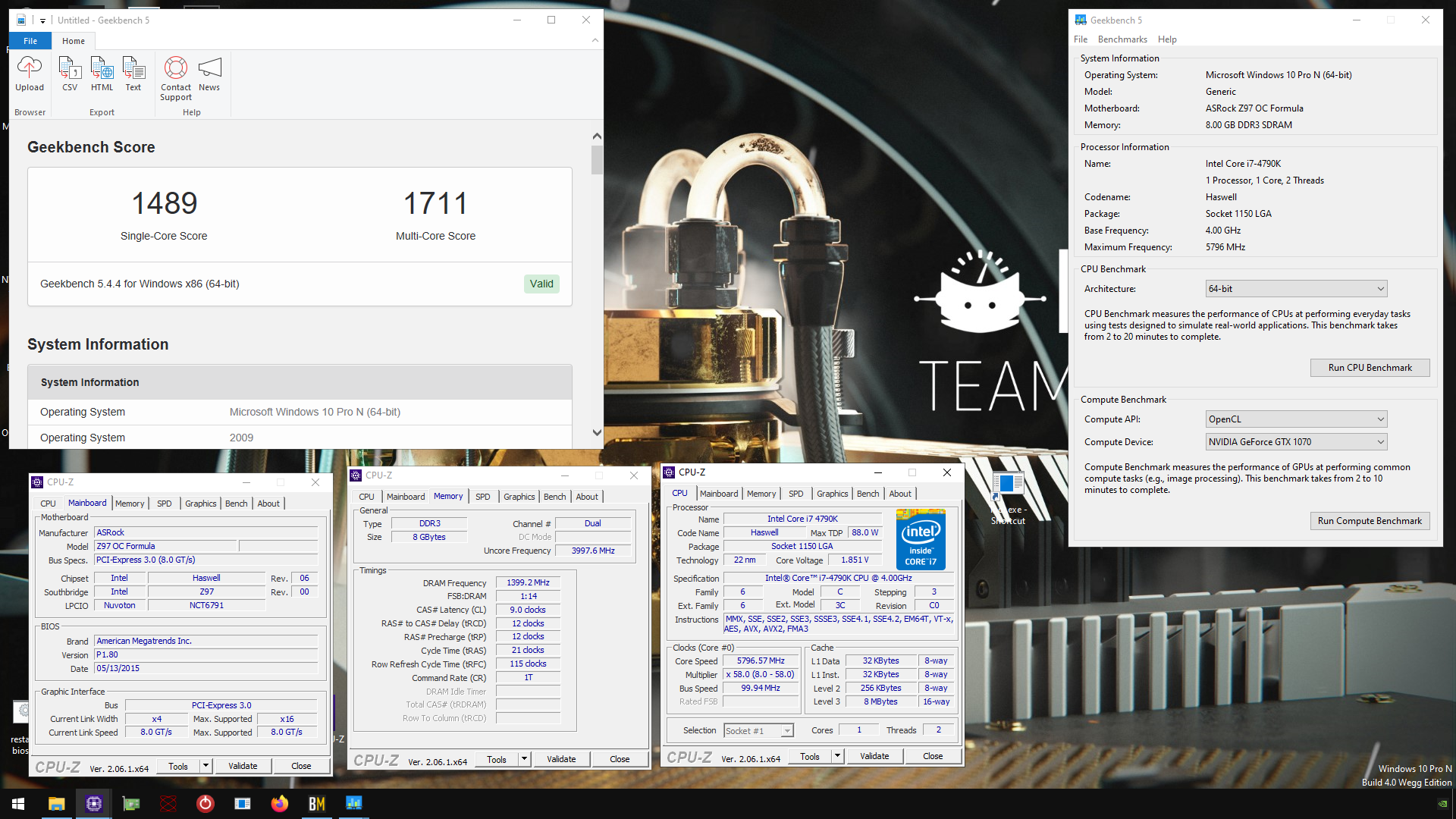Click the results scrollbar down arrow
This screenshot has height=819, width=1456.
(597, 433)
